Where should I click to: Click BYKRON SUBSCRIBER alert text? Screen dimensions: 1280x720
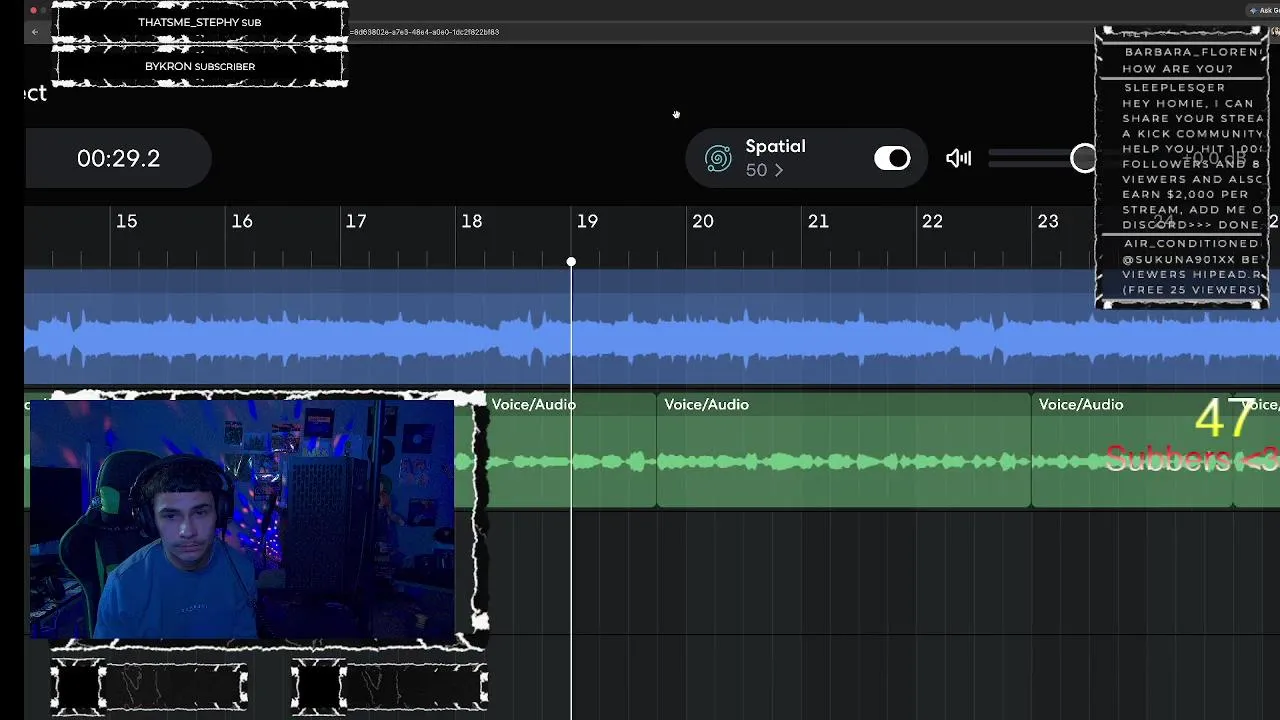click(x=199, y=66)
